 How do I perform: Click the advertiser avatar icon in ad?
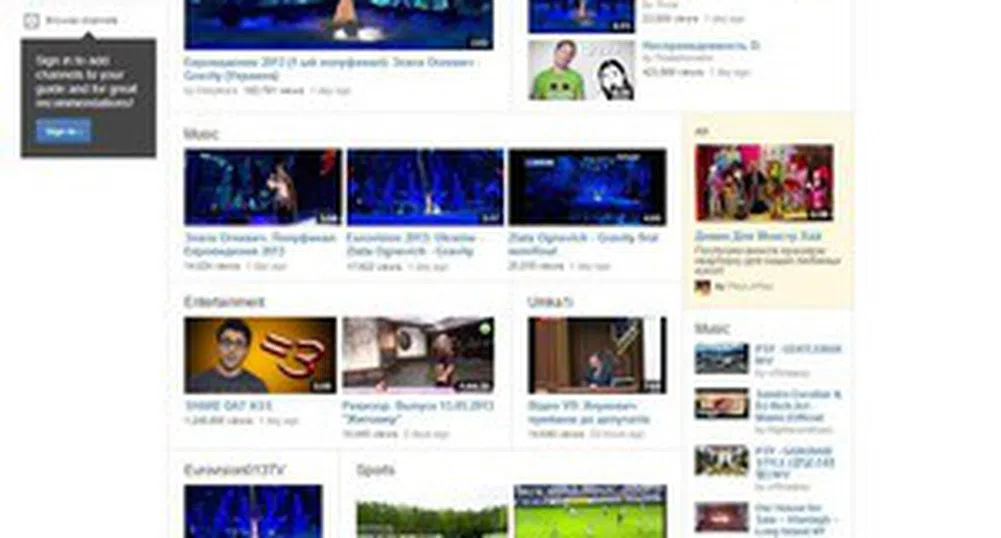click(x=703, y=287)
